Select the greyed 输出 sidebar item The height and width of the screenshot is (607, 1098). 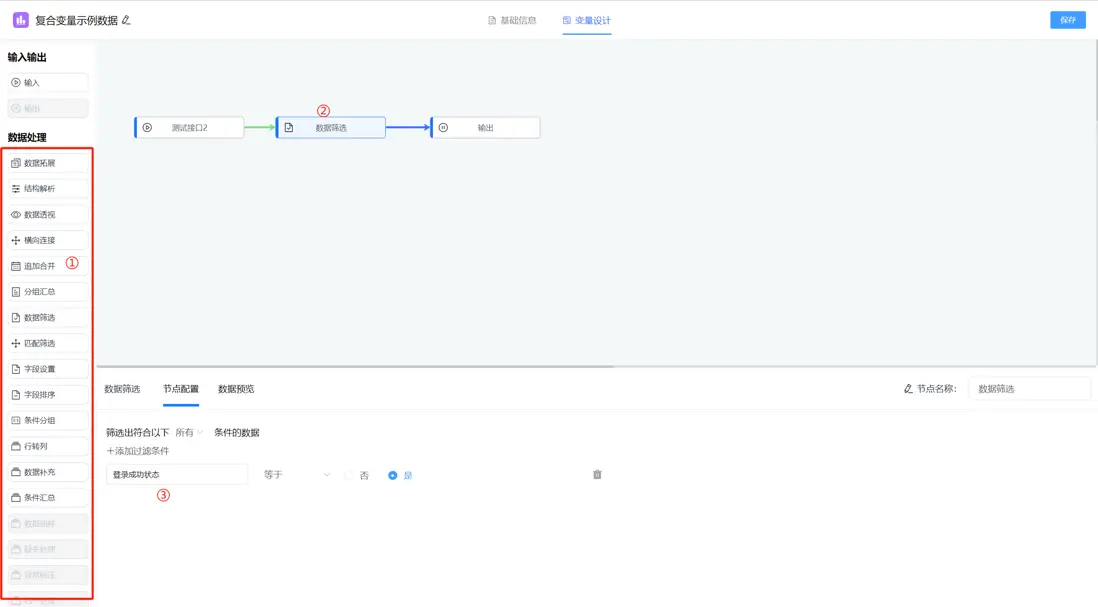(48, 109)
